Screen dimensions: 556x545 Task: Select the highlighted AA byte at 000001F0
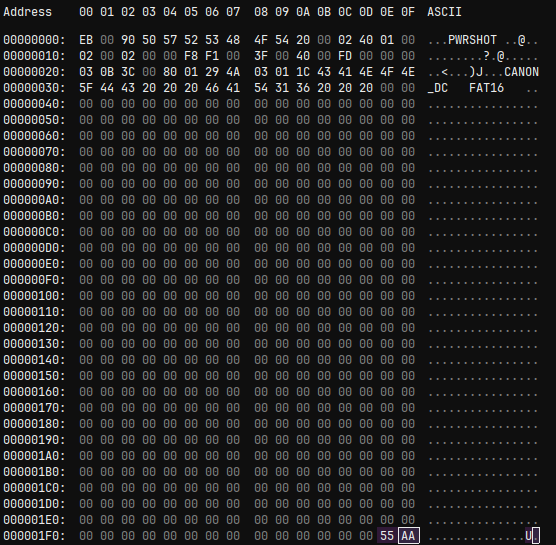click(408, 535)
